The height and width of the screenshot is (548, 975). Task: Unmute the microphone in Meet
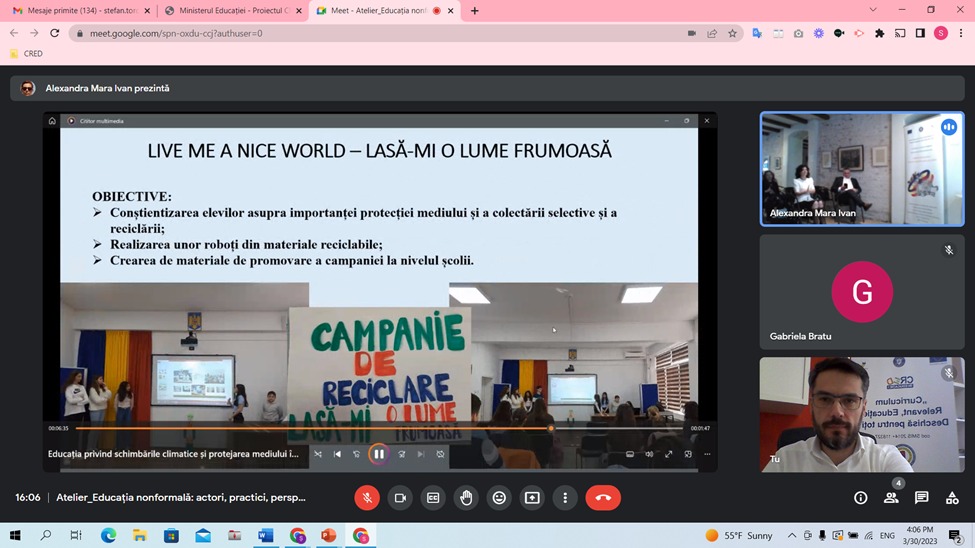point(367,498)
